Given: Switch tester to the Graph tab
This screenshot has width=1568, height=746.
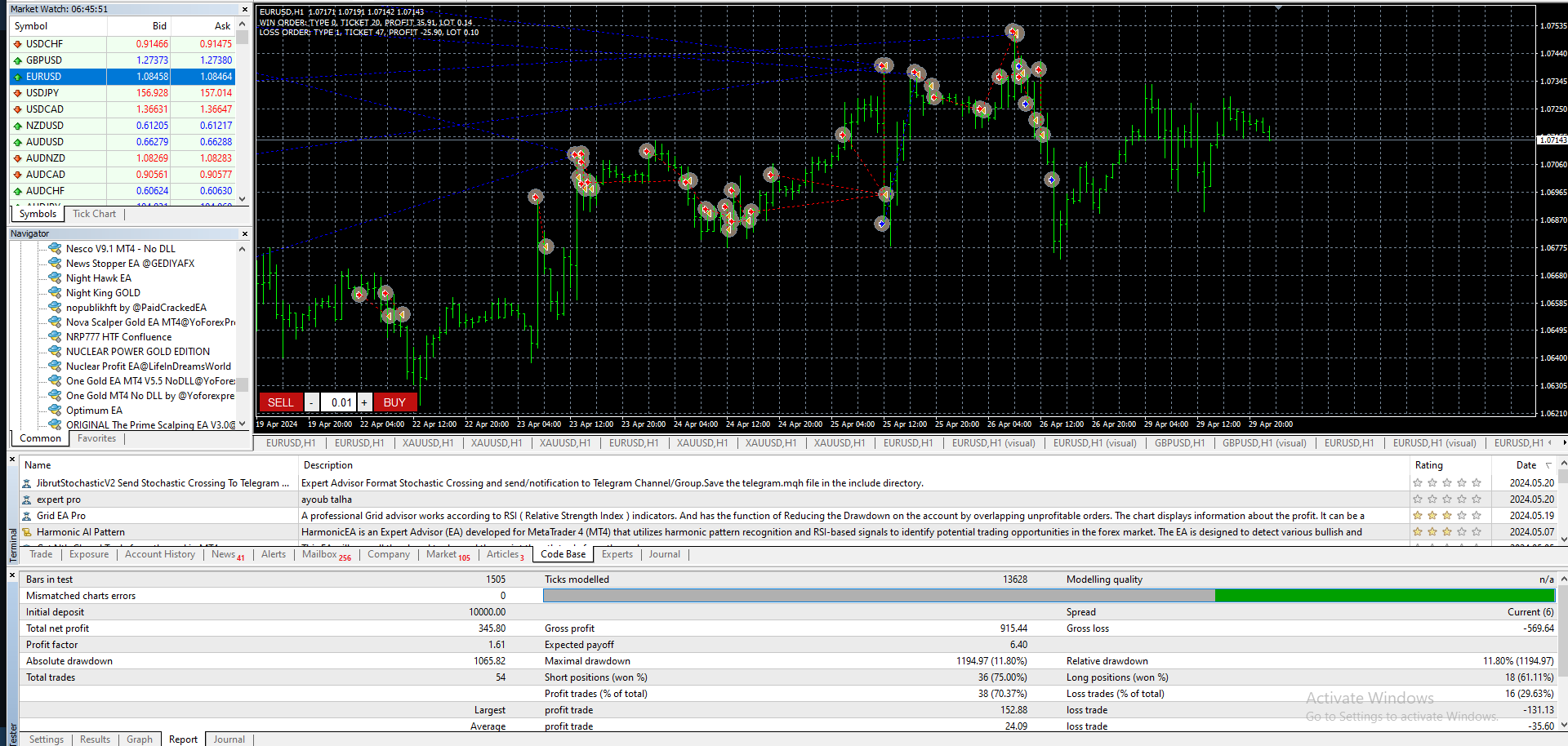Looking at the screenshot, I should click(140, 739).
